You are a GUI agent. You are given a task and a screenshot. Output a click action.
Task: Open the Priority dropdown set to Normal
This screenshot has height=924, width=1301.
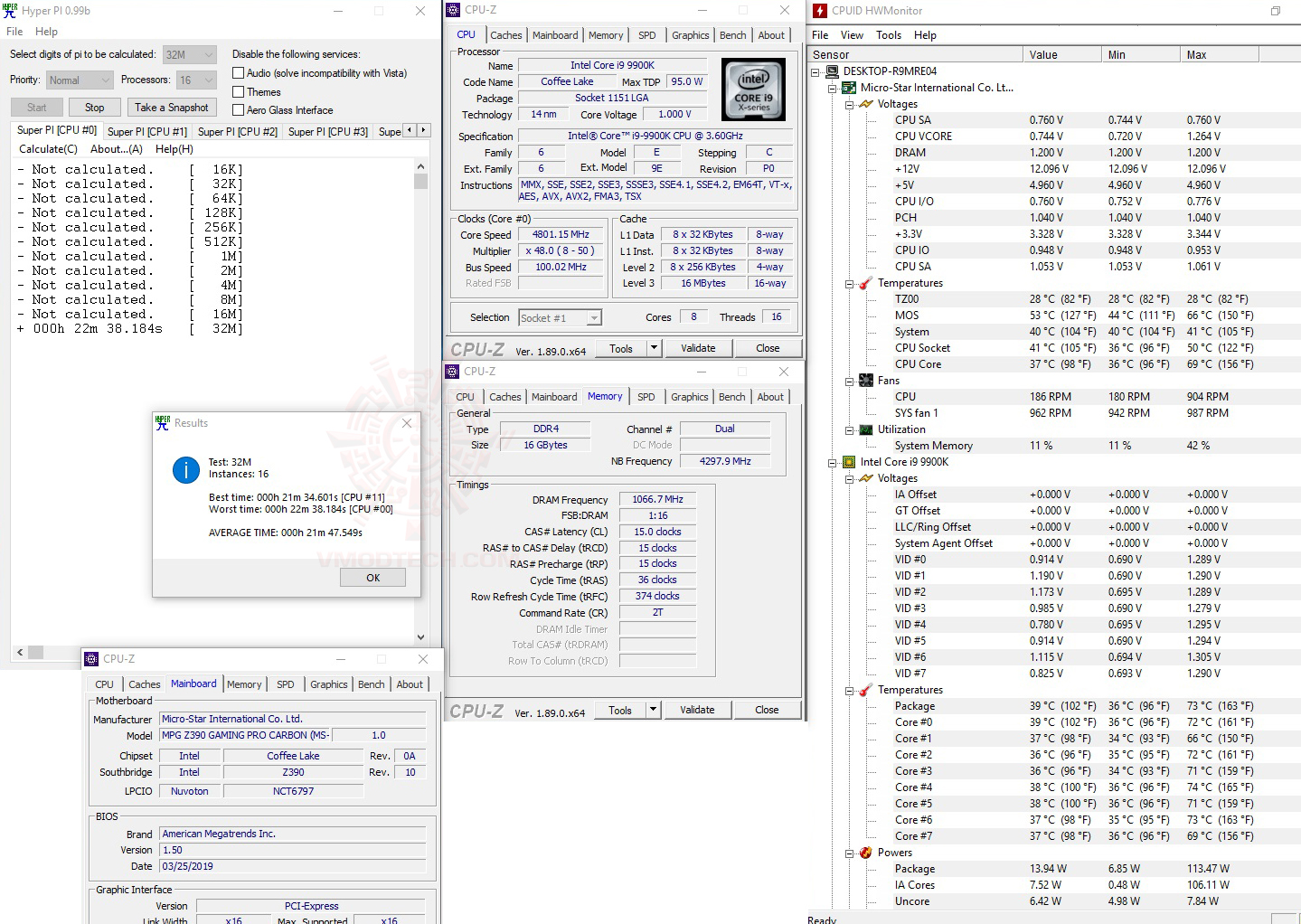point(80,80)
